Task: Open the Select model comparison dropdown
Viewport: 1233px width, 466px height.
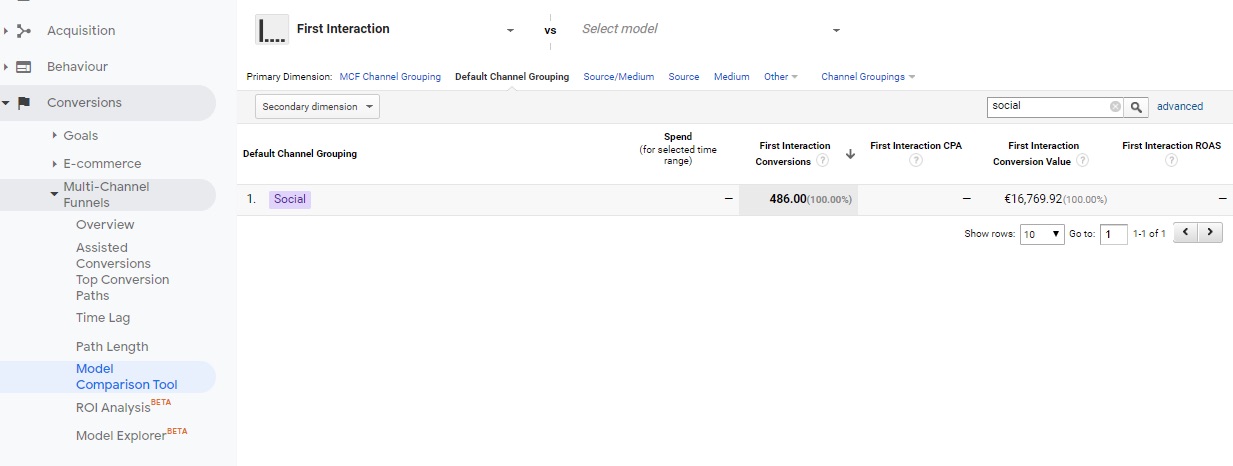Action: click(836, 30)
